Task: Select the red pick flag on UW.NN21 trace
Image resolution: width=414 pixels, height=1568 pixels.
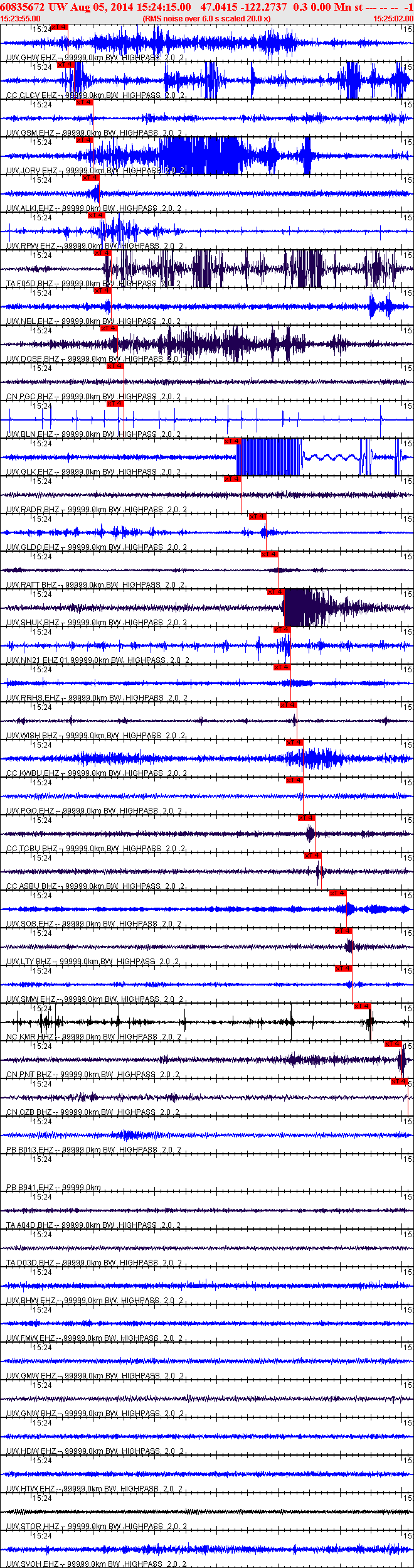Action: pyautogui.click(x=282, y=630)
